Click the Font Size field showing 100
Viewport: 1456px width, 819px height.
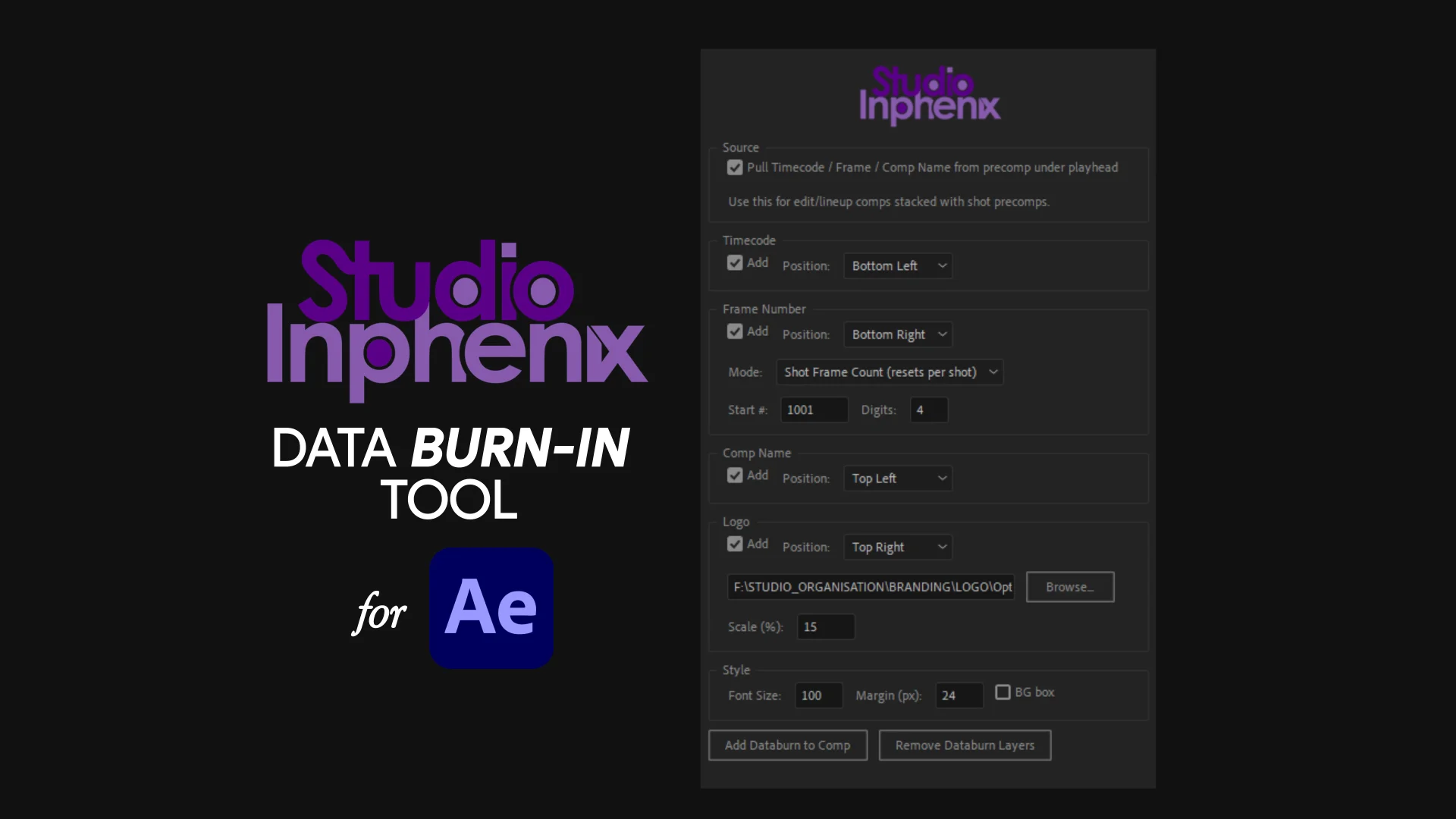819,695
